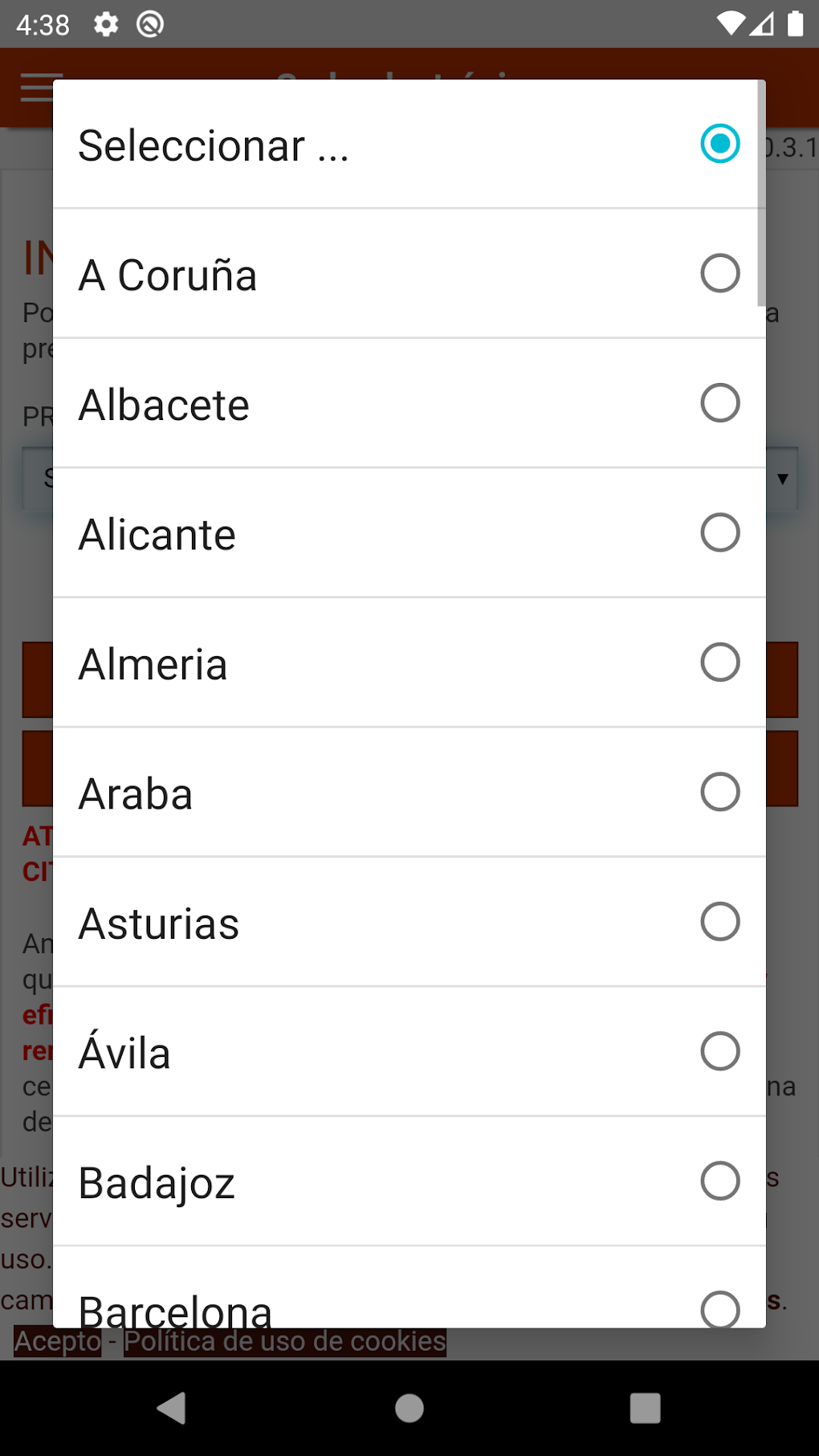
Task: Open the province dropdown arrow behind dialog
Action: coord(783,479)
